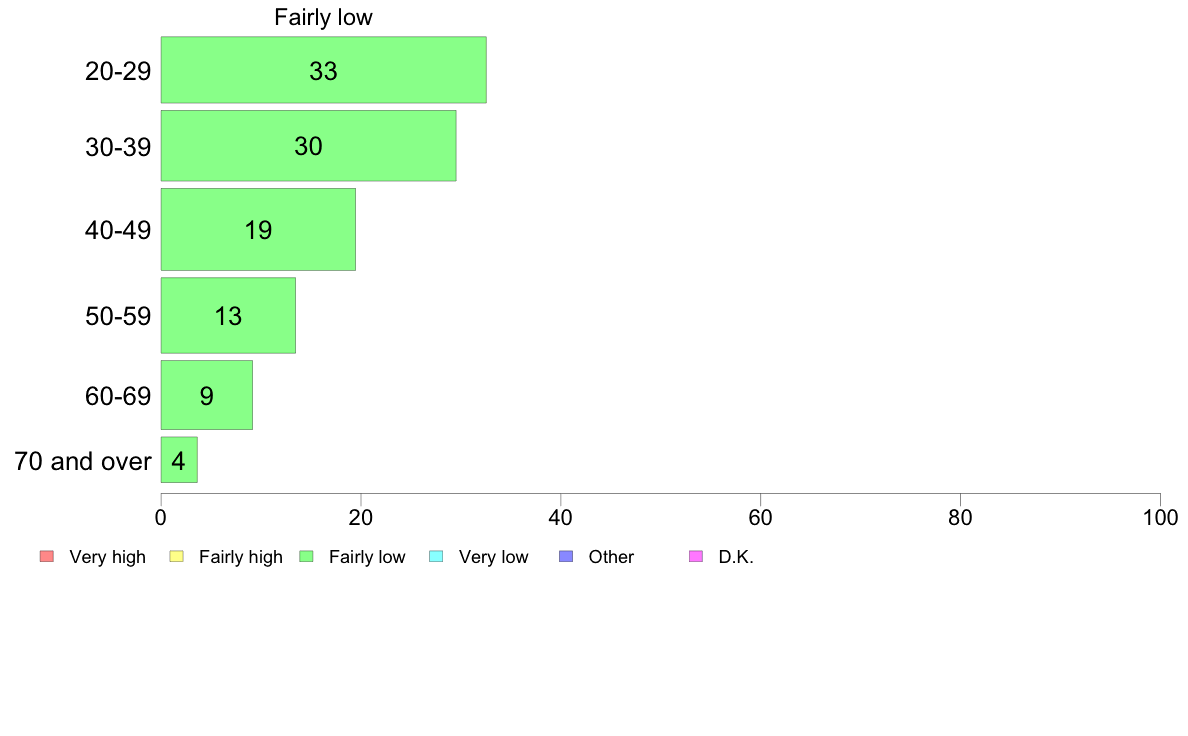
Task: Select the 30-39 bar showing 30
Action: point(308,146)
